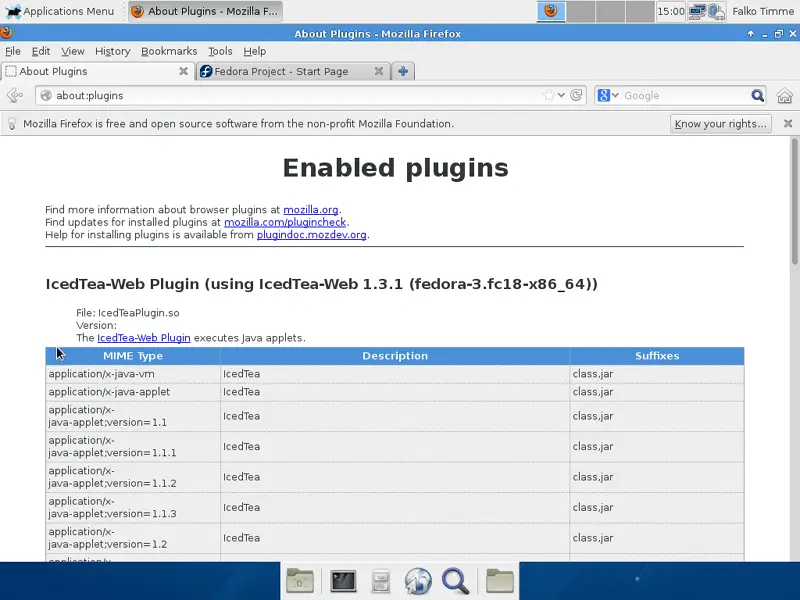Screen dimensions: 800x600
Task: Click the java-applet;version=1.1.1 MIME cell
Action: [133, 446]
